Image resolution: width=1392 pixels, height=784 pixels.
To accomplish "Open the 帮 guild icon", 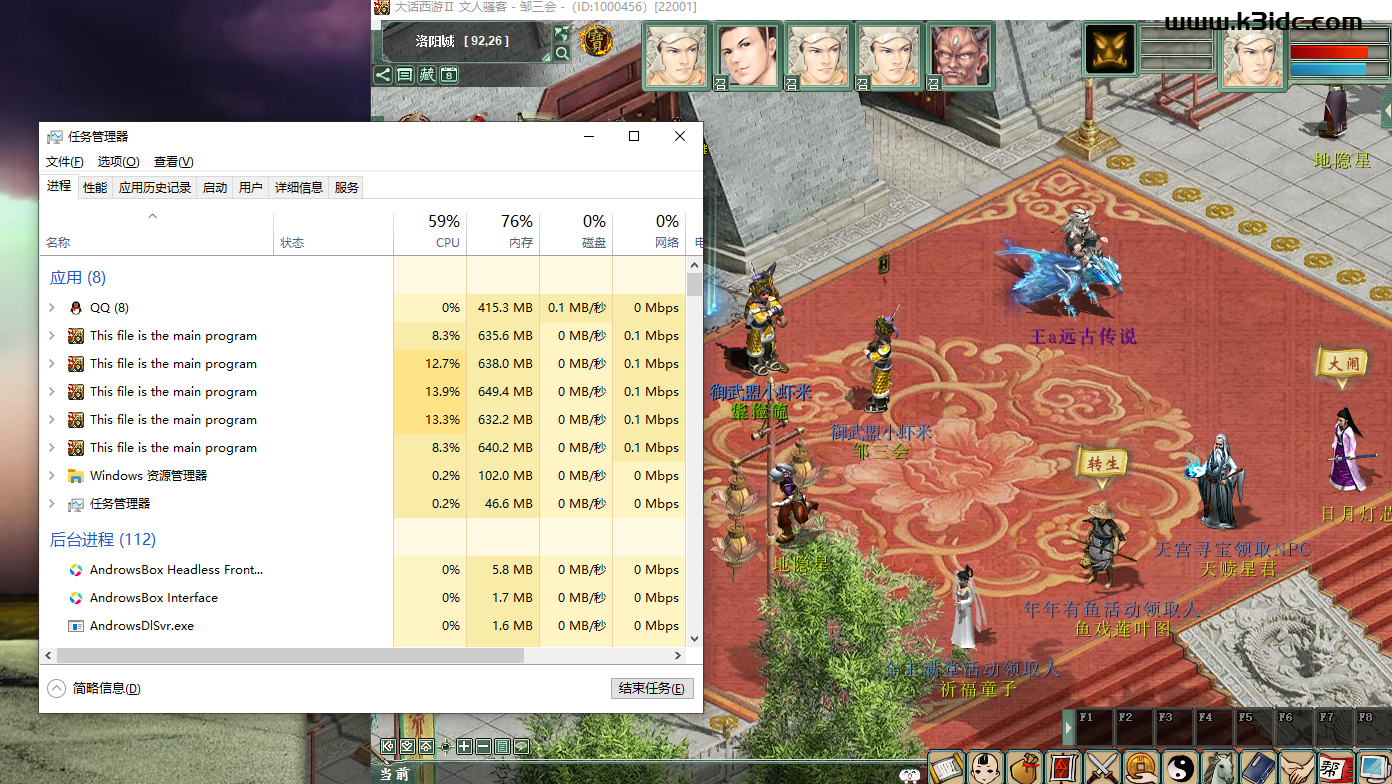I will point(1334,768).
